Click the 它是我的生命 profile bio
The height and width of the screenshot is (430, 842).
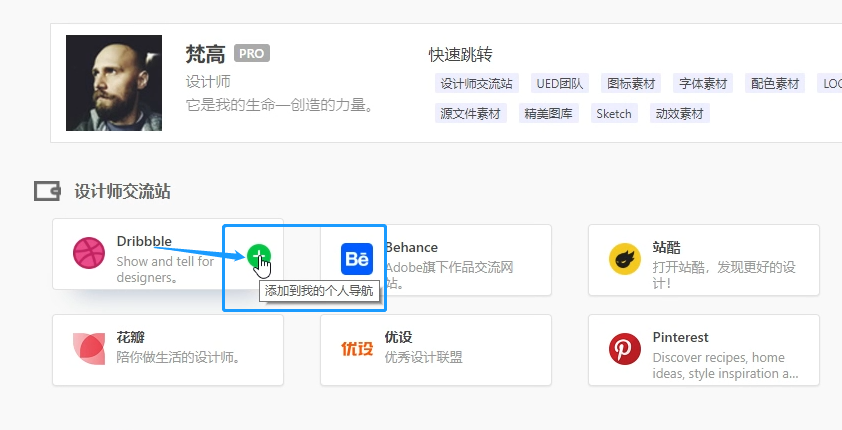[x=280, y=105]
